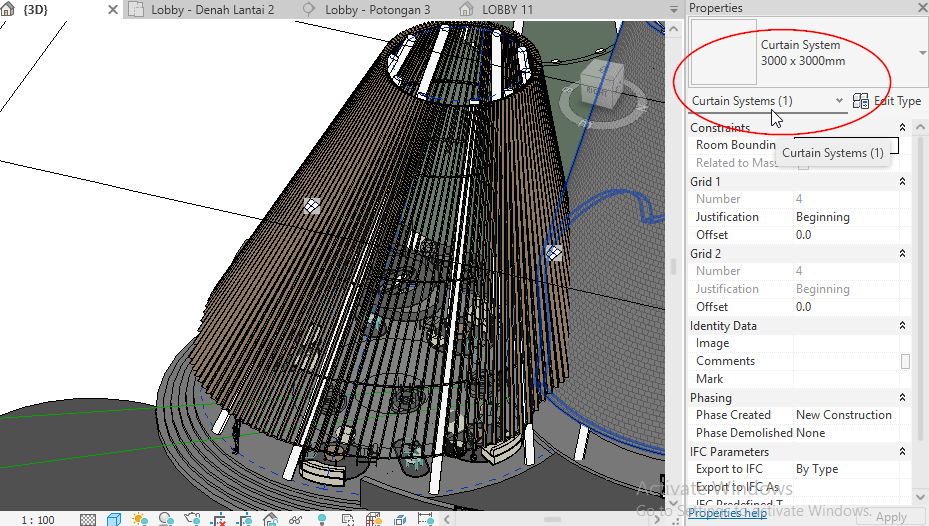Open Temporary Hide/Isolate glasses icon

(296, 519)
